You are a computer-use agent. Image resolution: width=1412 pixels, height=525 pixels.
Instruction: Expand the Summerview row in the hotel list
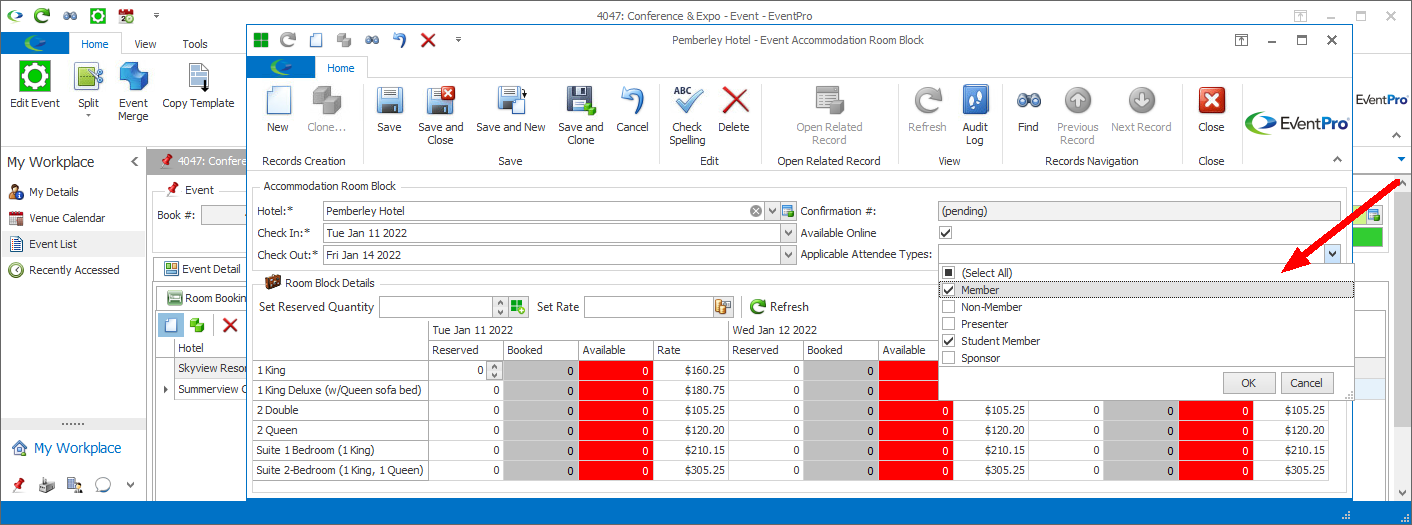tap(166, 389)
